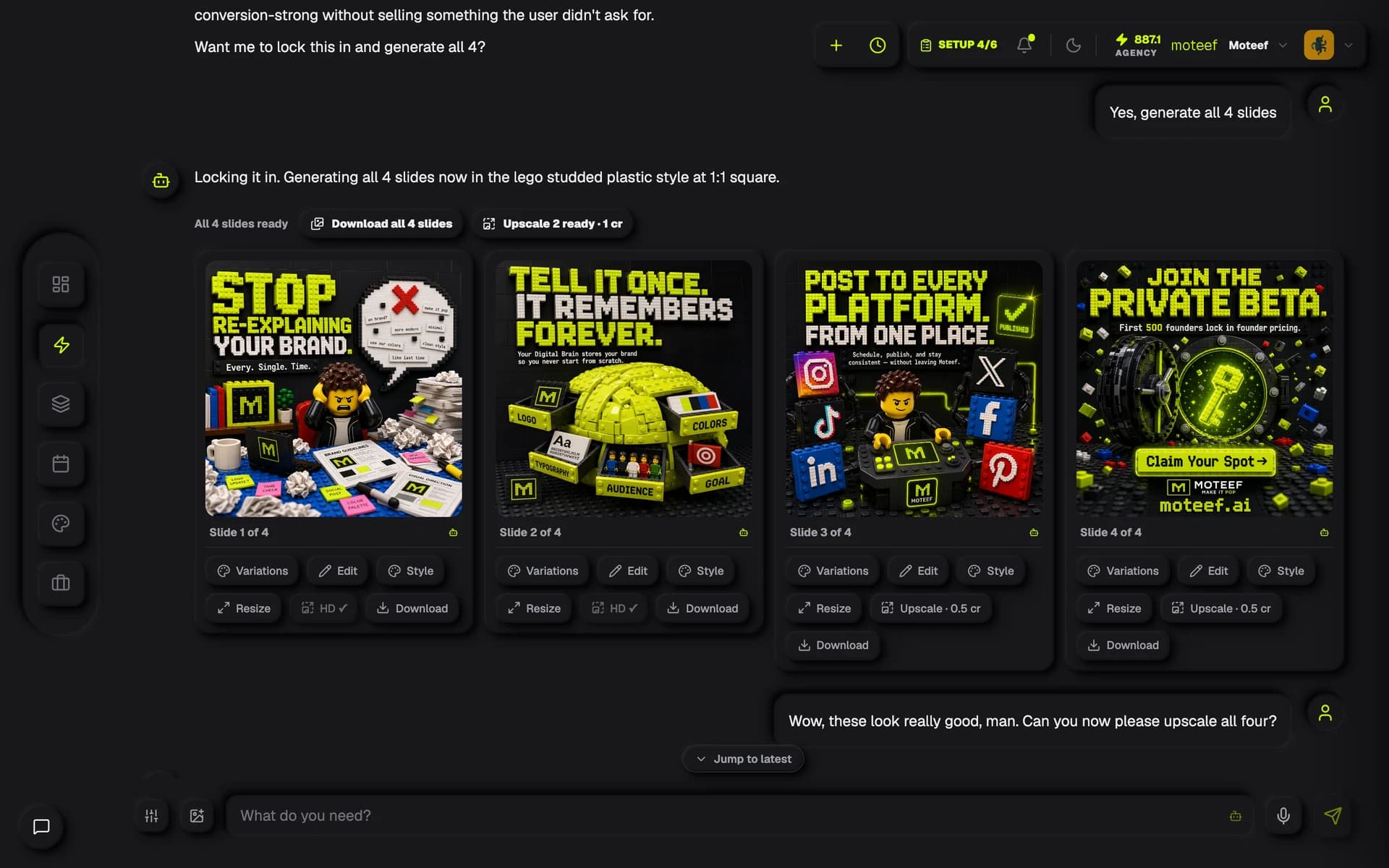This screenshot has height=868, width=1389.
Task: Click the robot icon next to Slide 1 of 4
Action: (454, 532)
